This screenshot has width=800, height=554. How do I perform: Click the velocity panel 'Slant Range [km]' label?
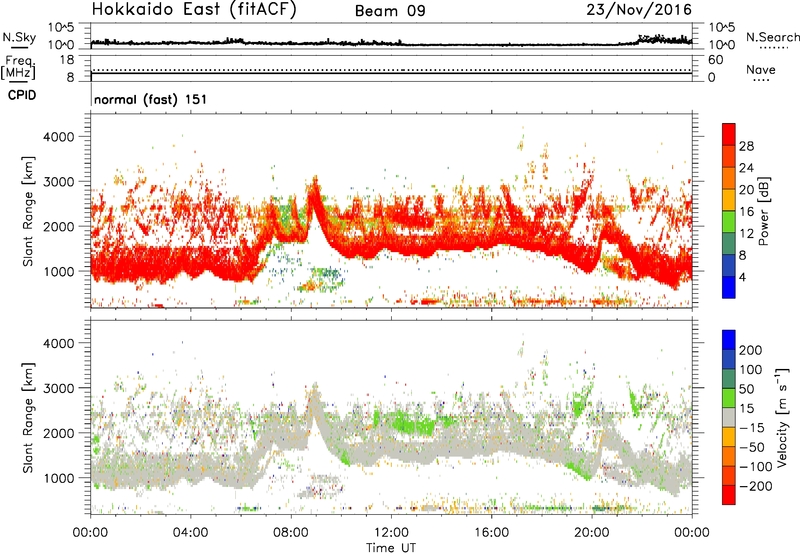coord(28,418)
